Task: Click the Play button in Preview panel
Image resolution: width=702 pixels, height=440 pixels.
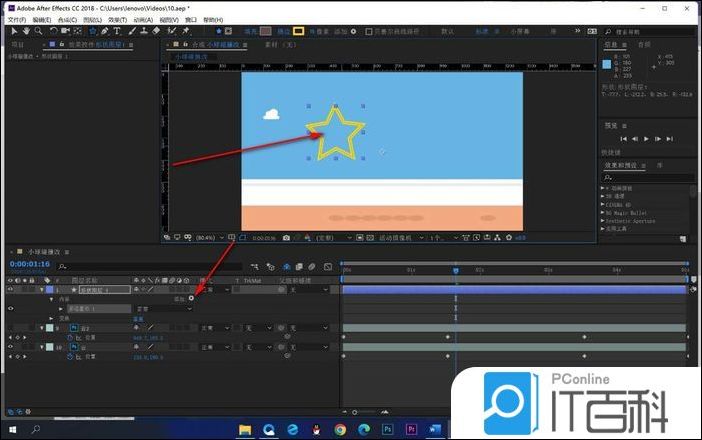Action: 646,138
